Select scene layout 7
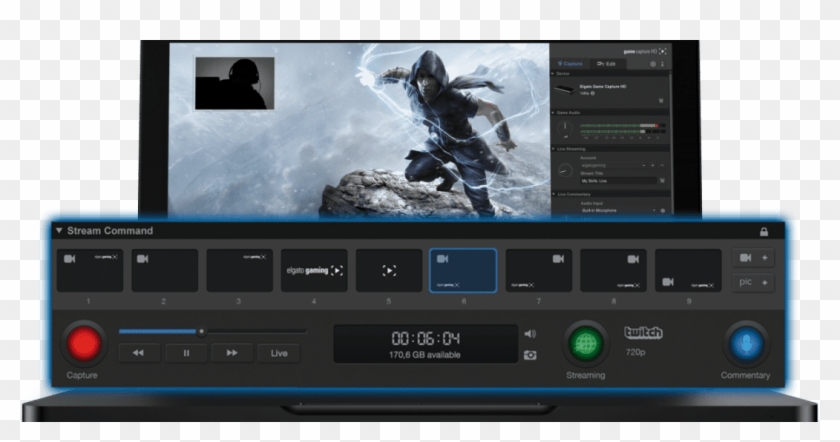The image size is (840, 442). [x=538, y=271]
